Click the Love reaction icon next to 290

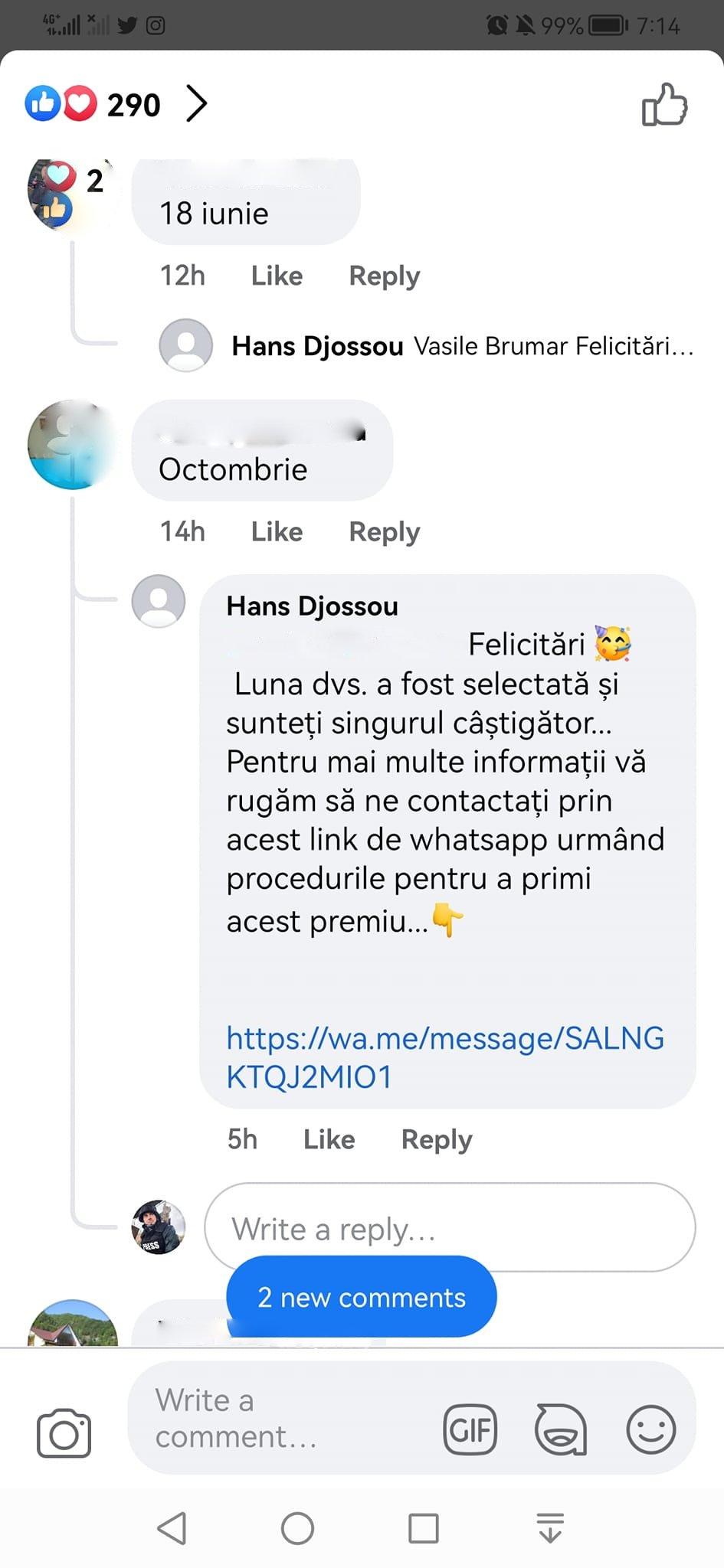point(80,103)
